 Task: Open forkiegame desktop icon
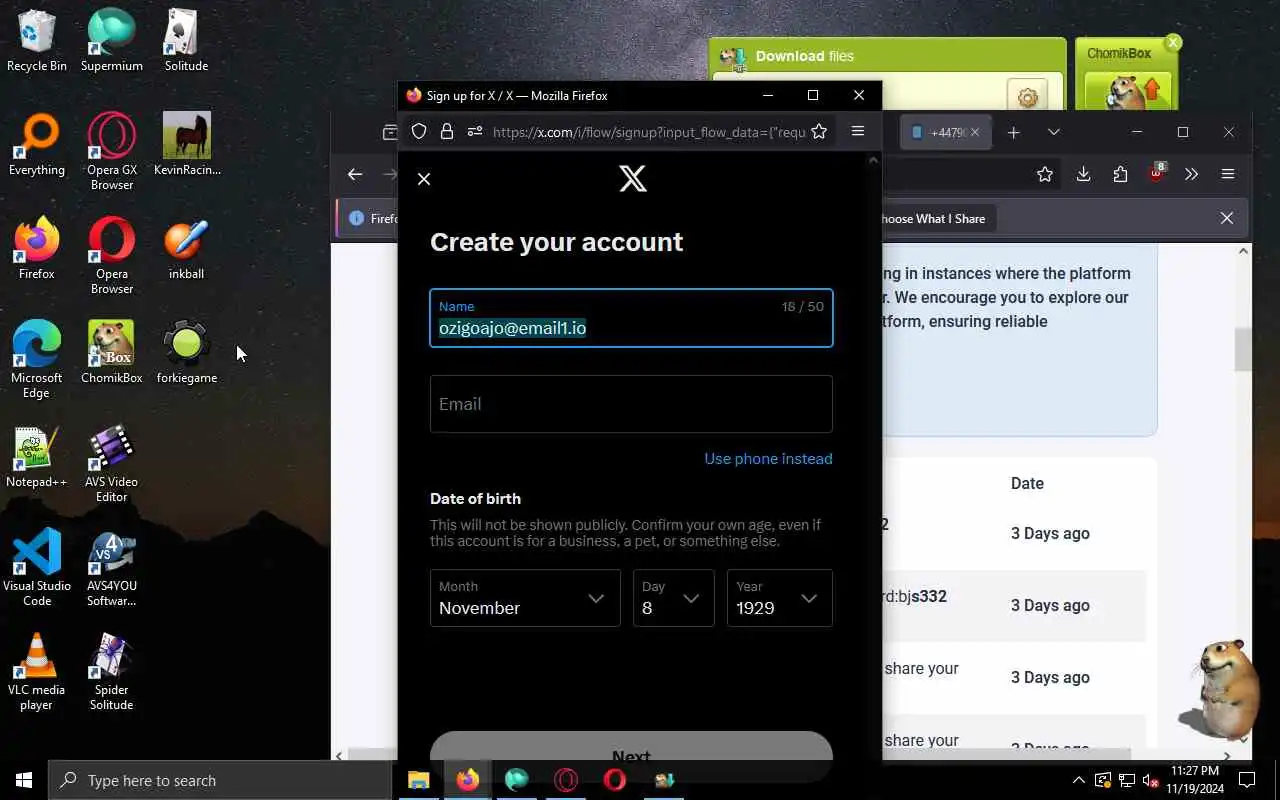(187, 352)
